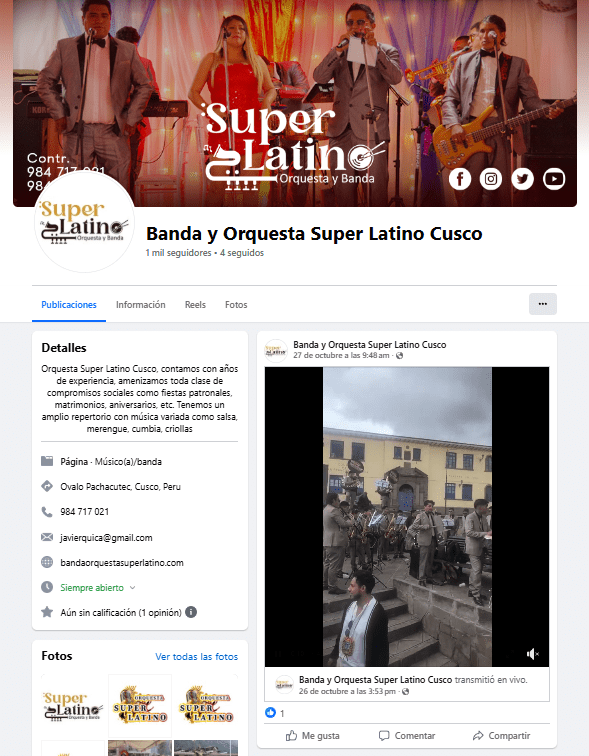Click the Compartir button on the post
589x756 pixels.
pos(502,736)
